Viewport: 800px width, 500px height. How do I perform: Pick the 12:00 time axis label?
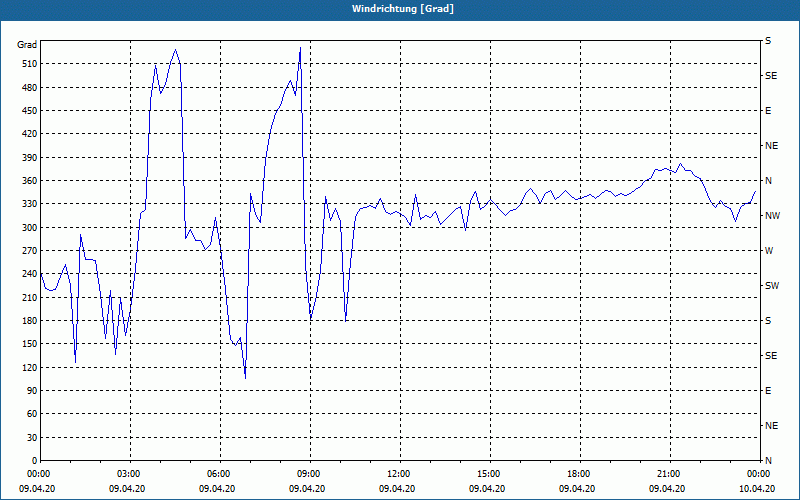399,473
